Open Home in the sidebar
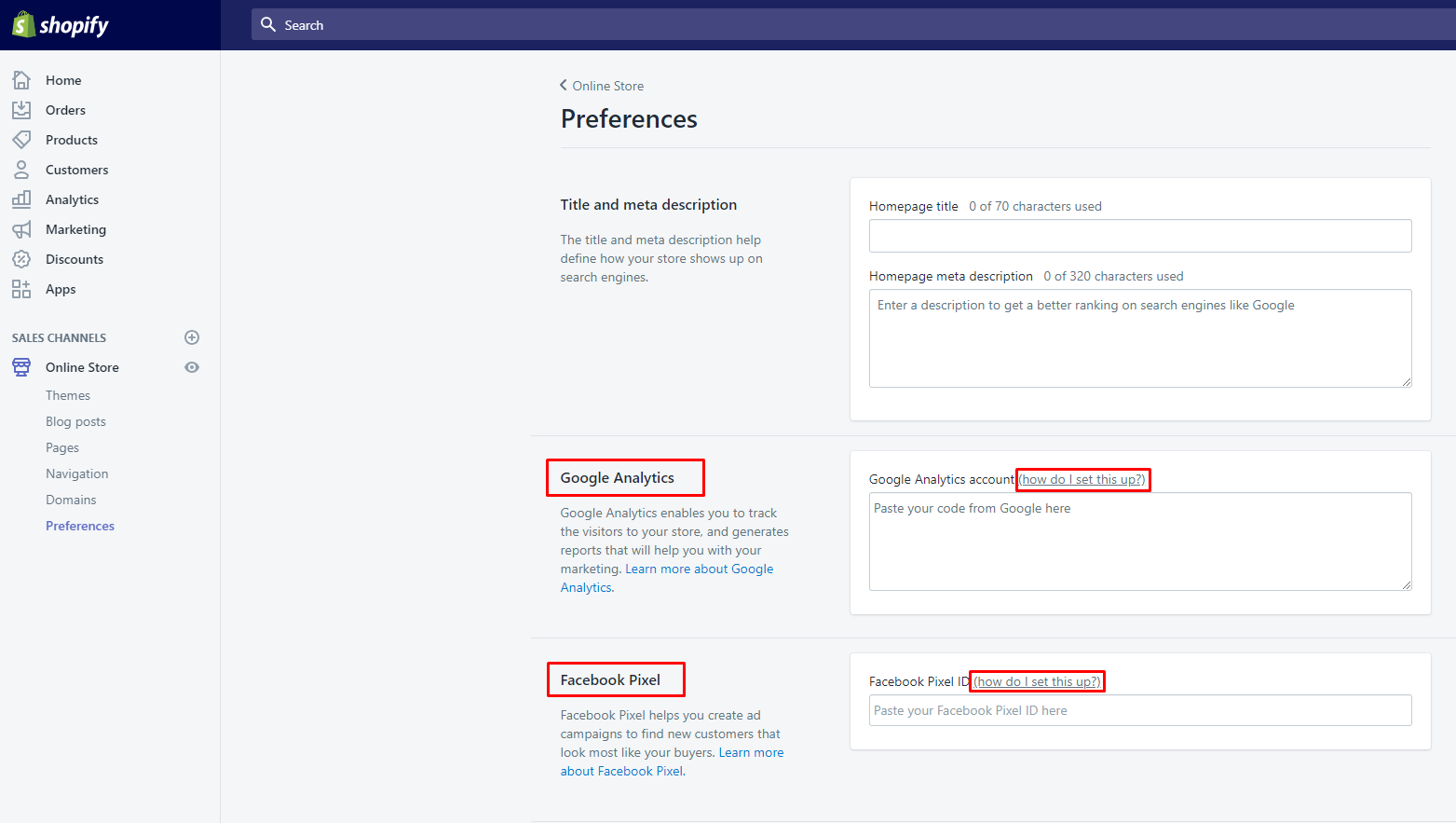The height and width of the screenshot is (823, 1456). pos(63,80)
